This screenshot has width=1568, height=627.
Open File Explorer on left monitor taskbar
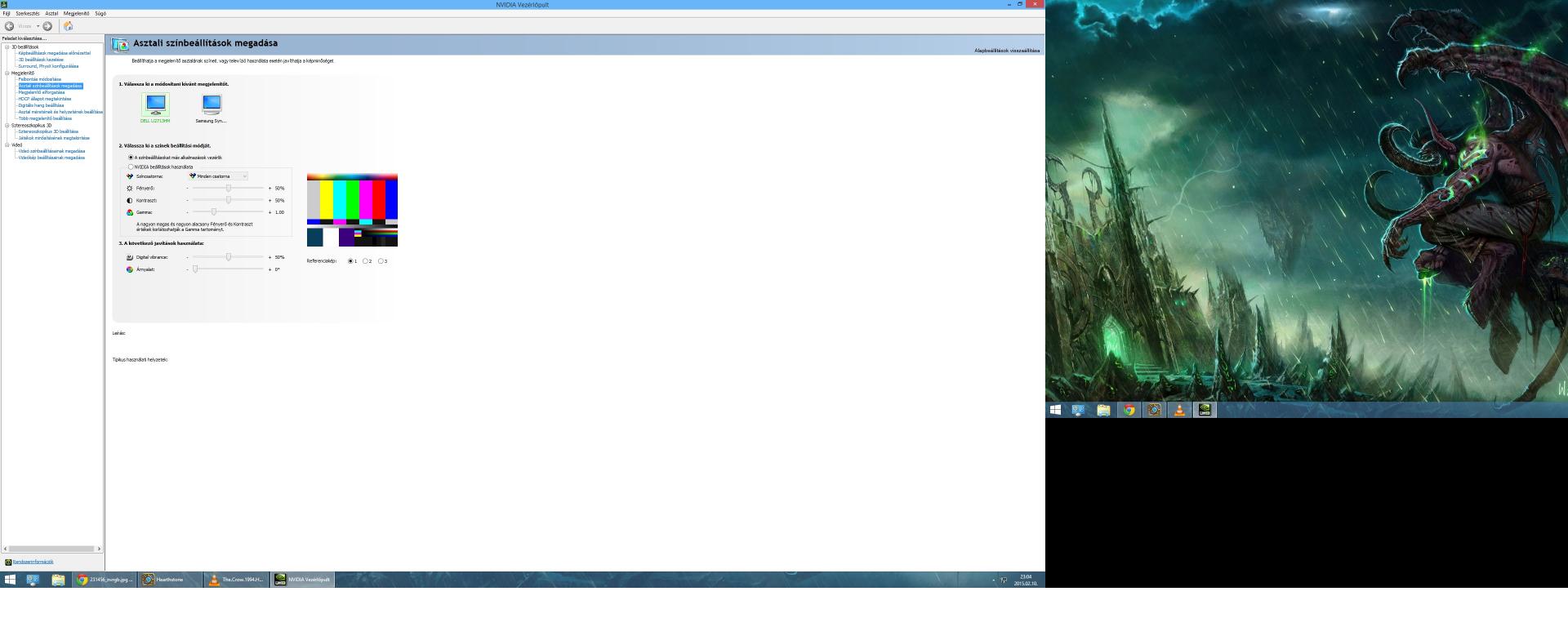(x=58, y=580)
